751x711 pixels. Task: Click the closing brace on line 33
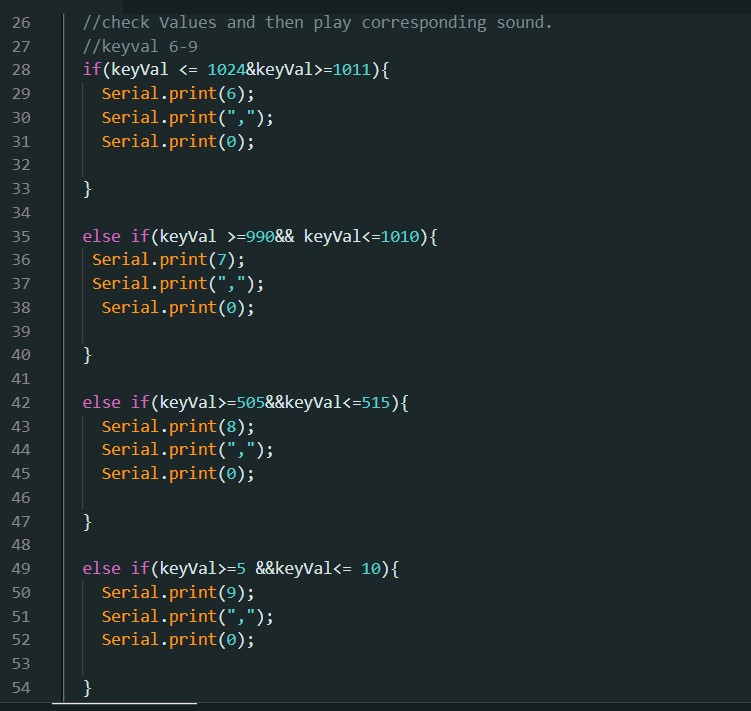tap(87, 189)
